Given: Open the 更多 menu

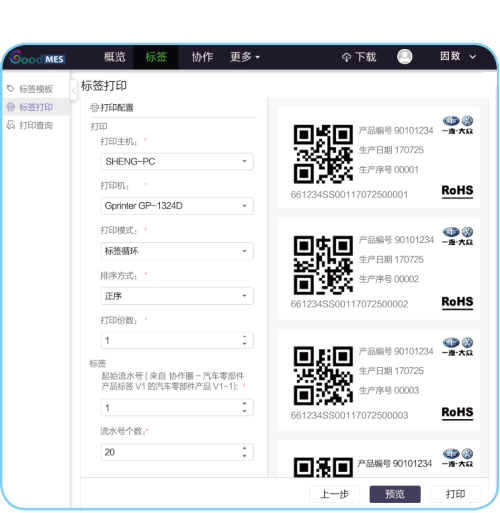Looking at the screenshot, I should point(245,57).
